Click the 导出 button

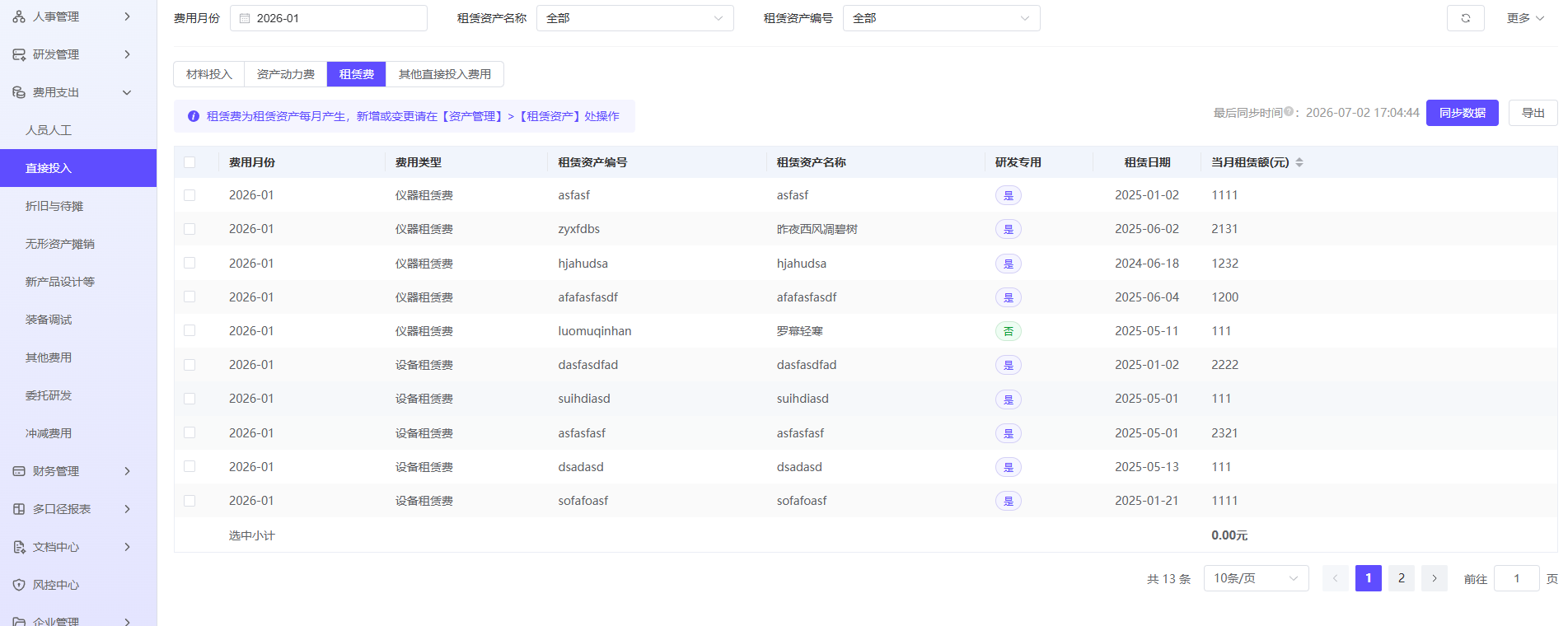1533,113
